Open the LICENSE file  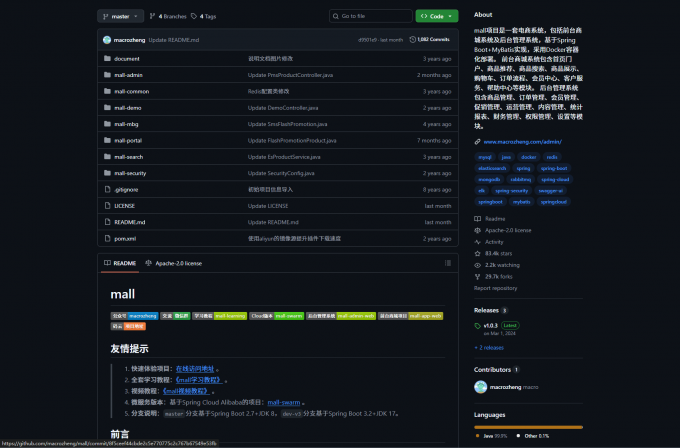tap(124, 206)
